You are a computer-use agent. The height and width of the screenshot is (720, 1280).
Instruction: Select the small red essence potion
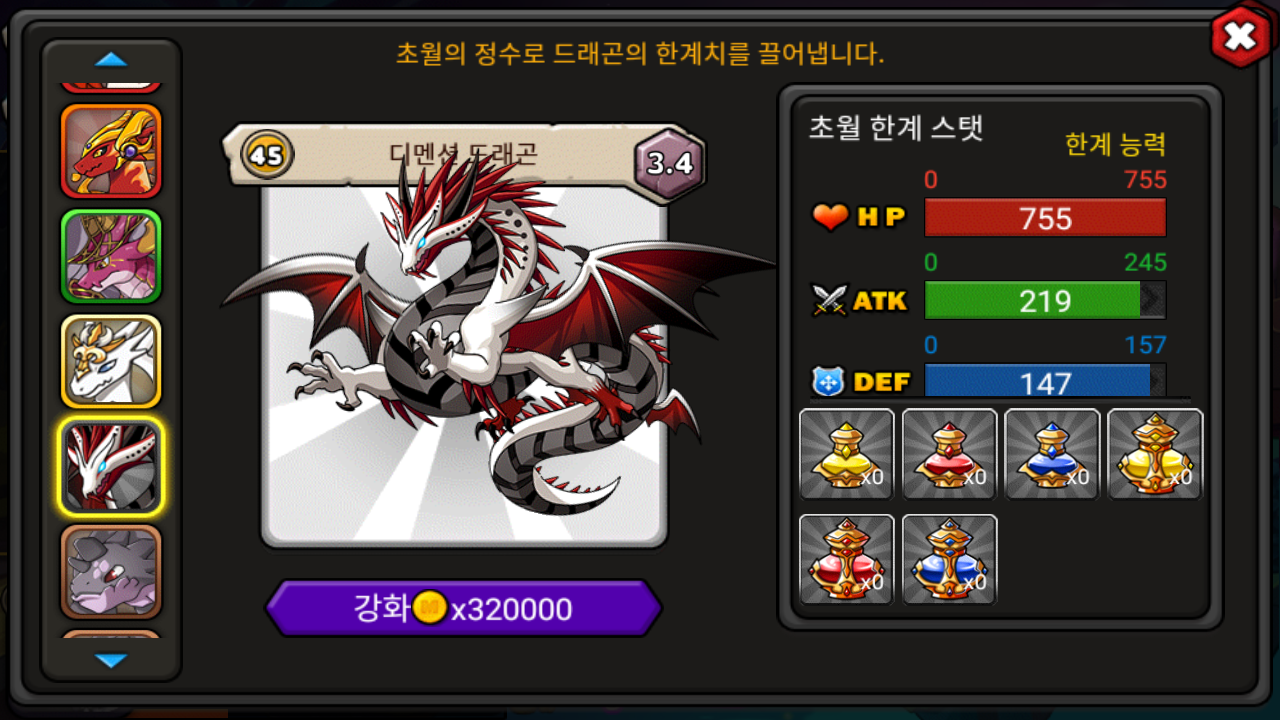coord(950,454)
